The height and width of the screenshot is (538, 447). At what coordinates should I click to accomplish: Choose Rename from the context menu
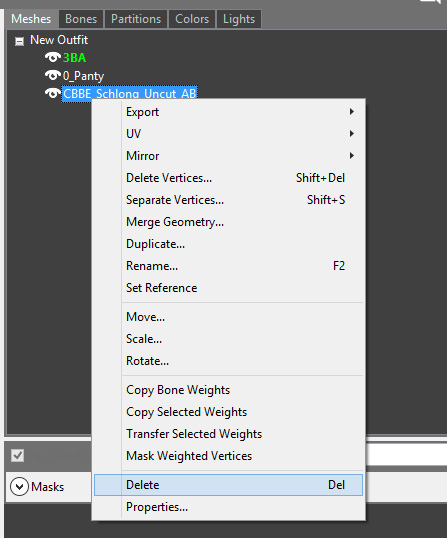[x=228, y=266]
